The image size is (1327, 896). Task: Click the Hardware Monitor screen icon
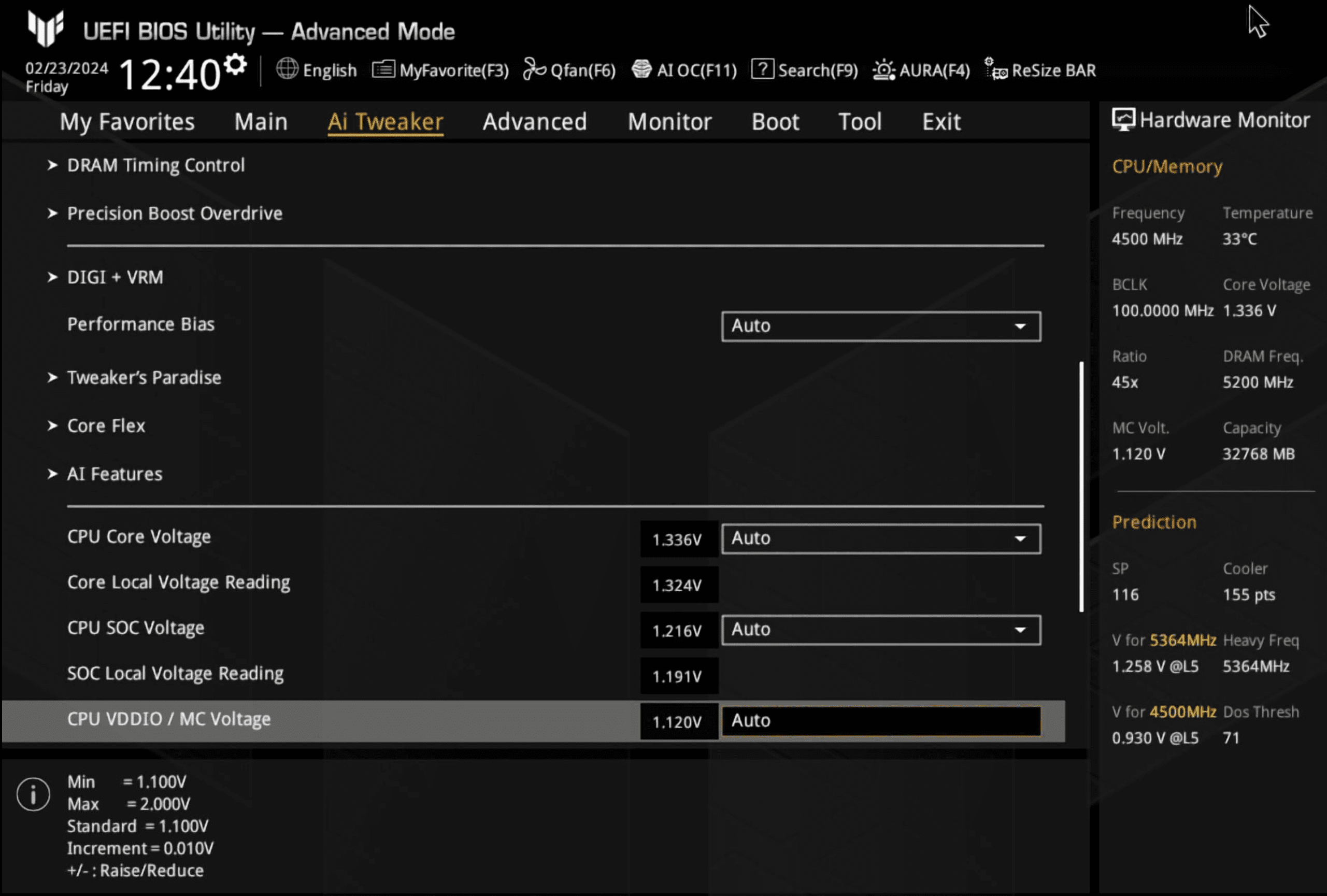tap(1123, 120)
